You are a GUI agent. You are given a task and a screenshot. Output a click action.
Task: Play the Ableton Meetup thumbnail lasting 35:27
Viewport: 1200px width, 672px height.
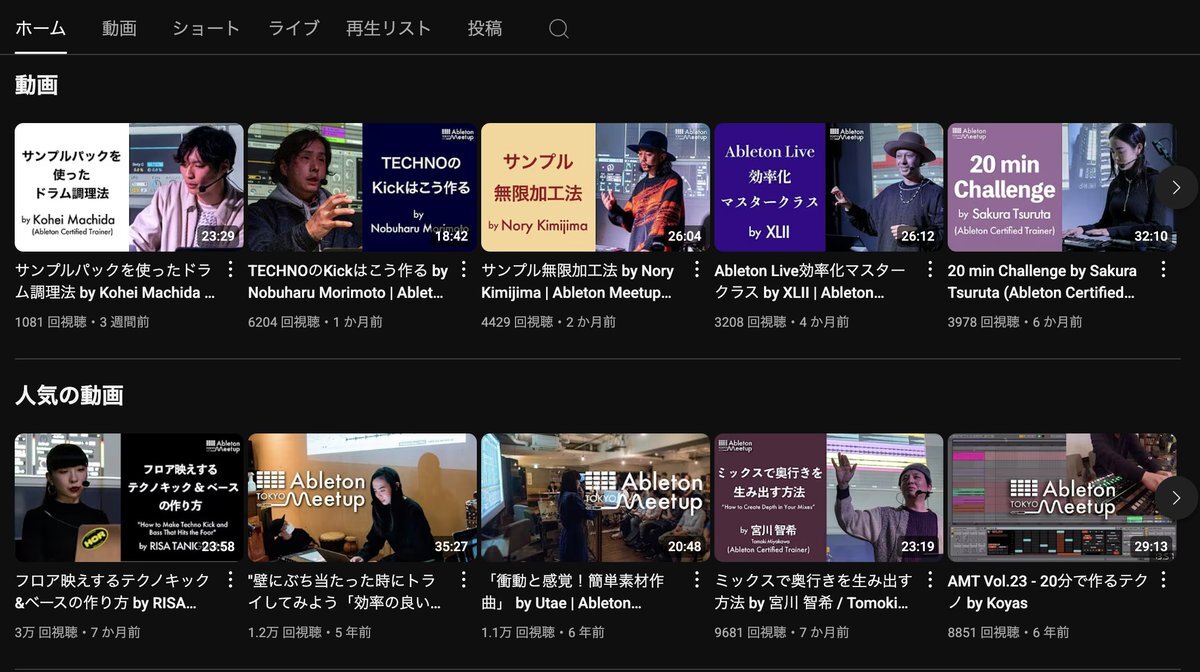[x=362, y=497]
